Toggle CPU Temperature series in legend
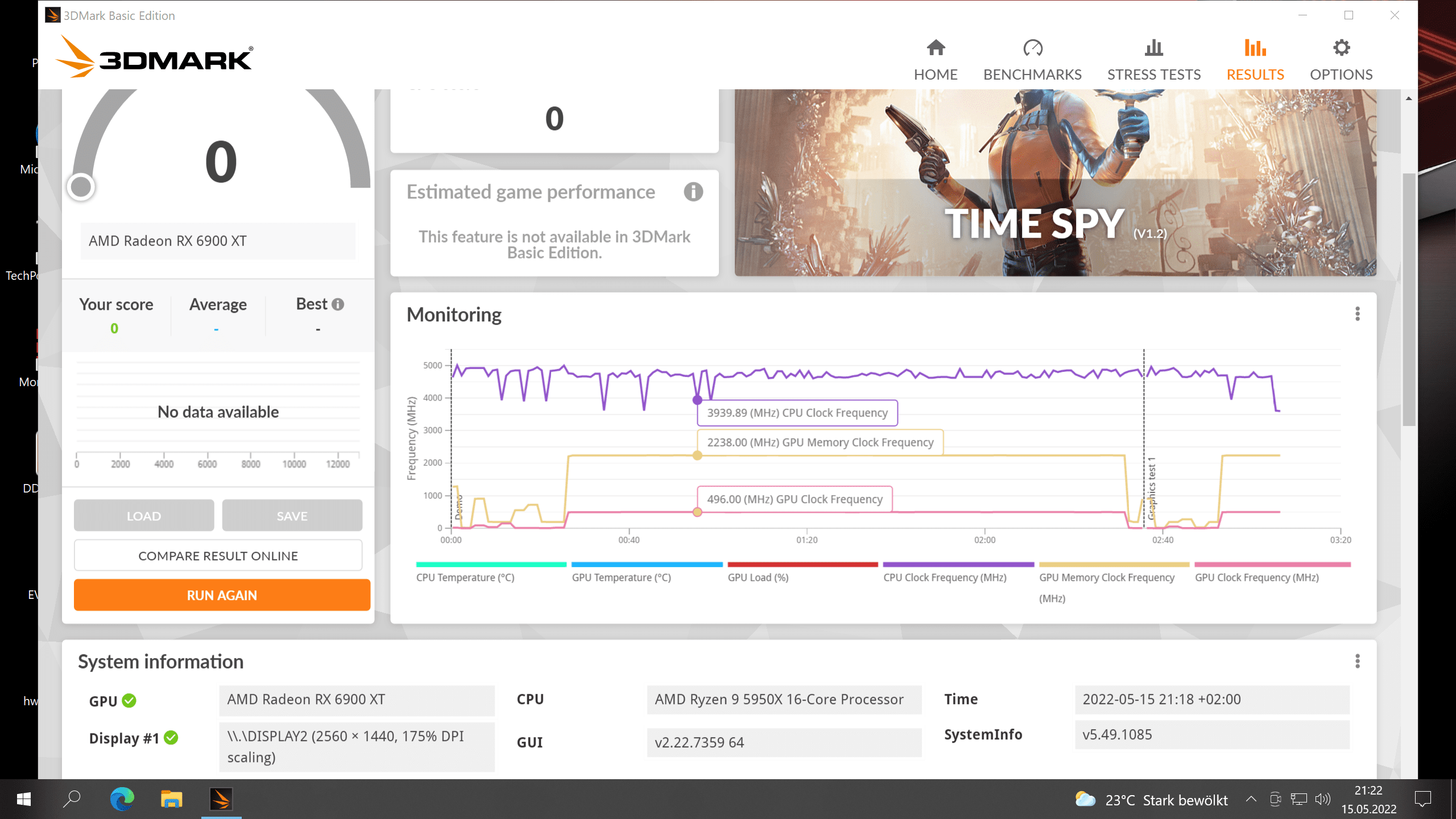Screen dimensions: 1456x819 491,573
